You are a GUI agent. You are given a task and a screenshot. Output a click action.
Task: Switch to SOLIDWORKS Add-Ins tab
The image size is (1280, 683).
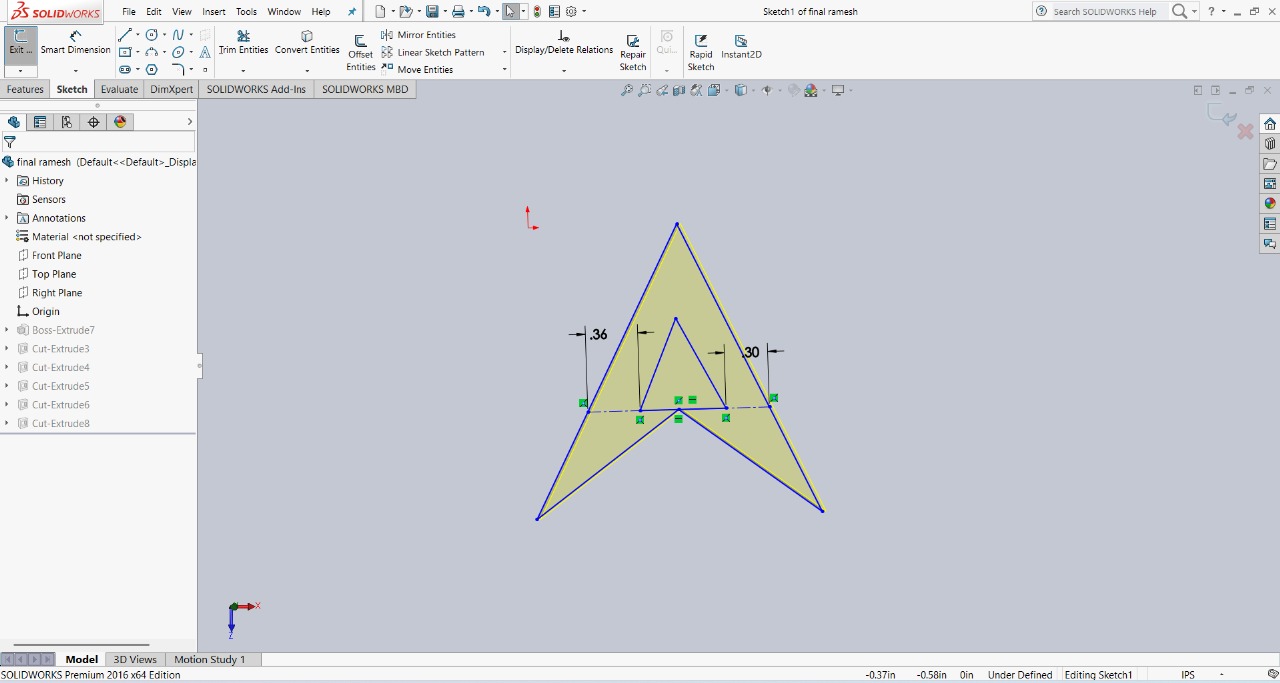pyautogui.click(x=256, y=89)
